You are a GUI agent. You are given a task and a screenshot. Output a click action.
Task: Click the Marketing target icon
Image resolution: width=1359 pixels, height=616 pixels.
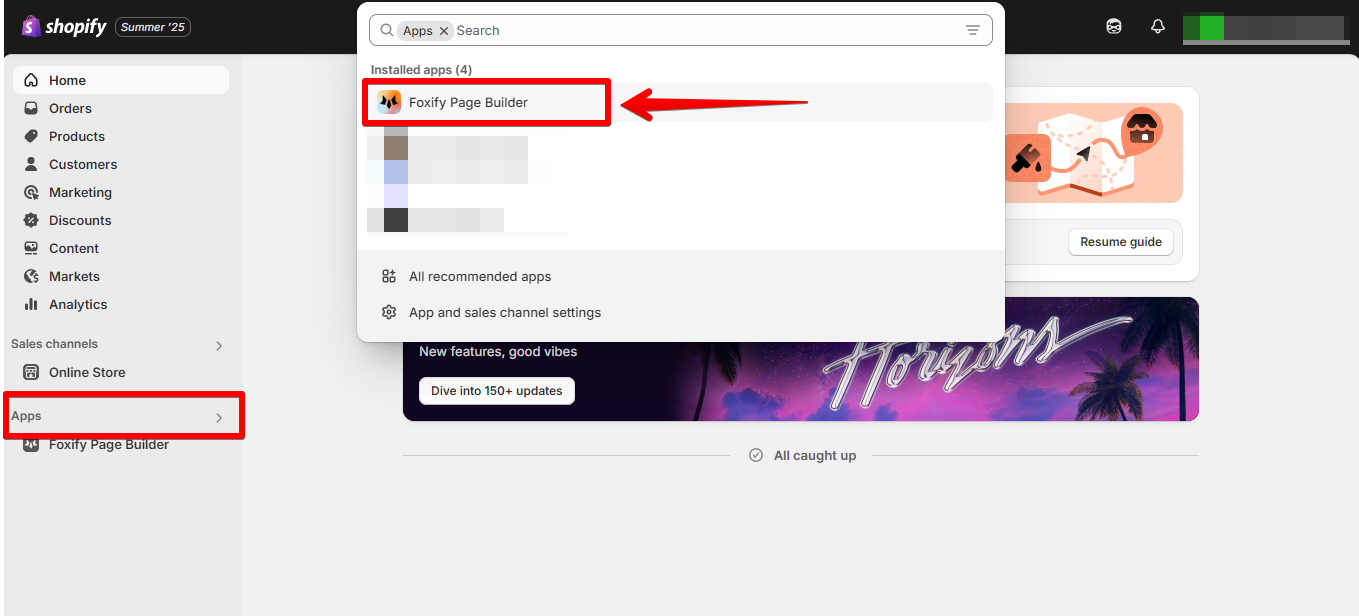tap(31, 192)
